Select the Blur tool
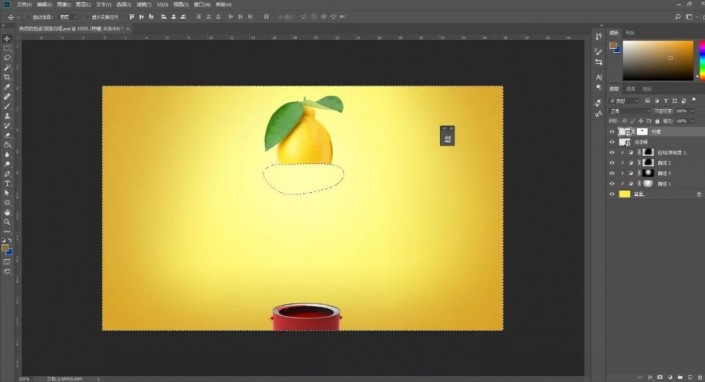Image resolution: width=705 pixels, height=382 pixels. click(x=7, y=155)
